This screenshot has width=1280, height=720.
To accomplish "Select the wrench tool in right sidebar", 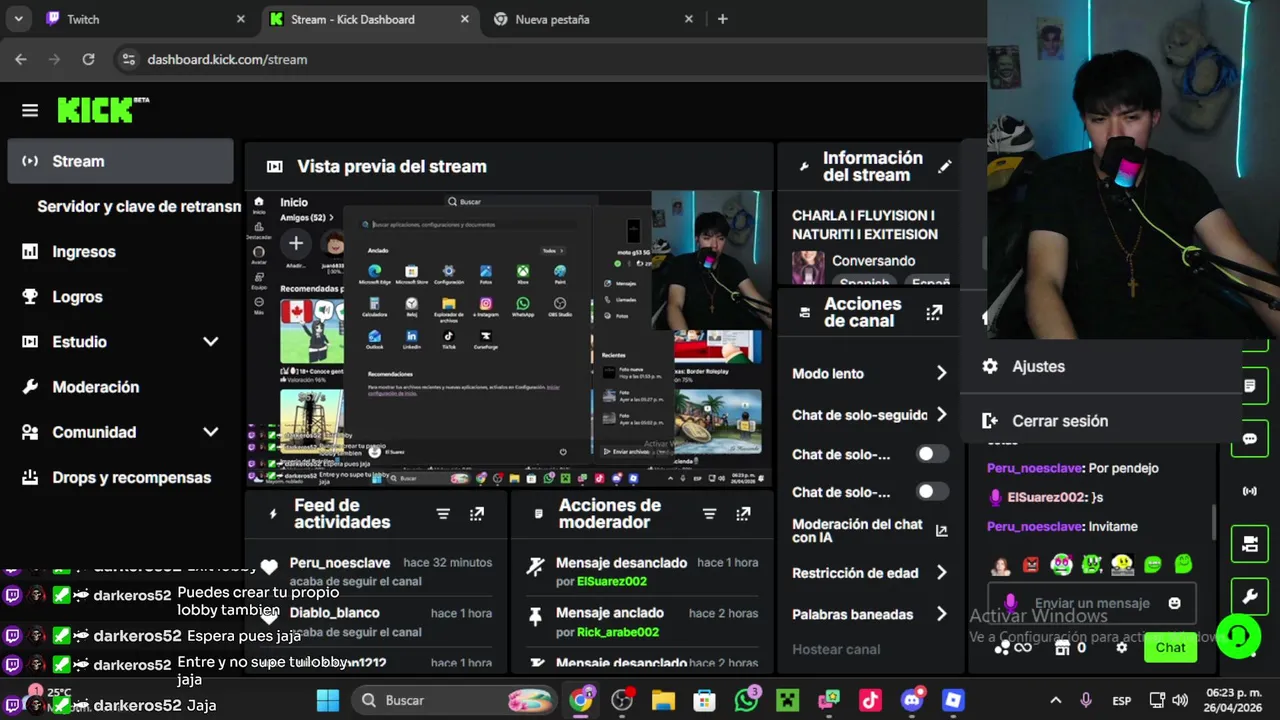I will [1249, 597].
